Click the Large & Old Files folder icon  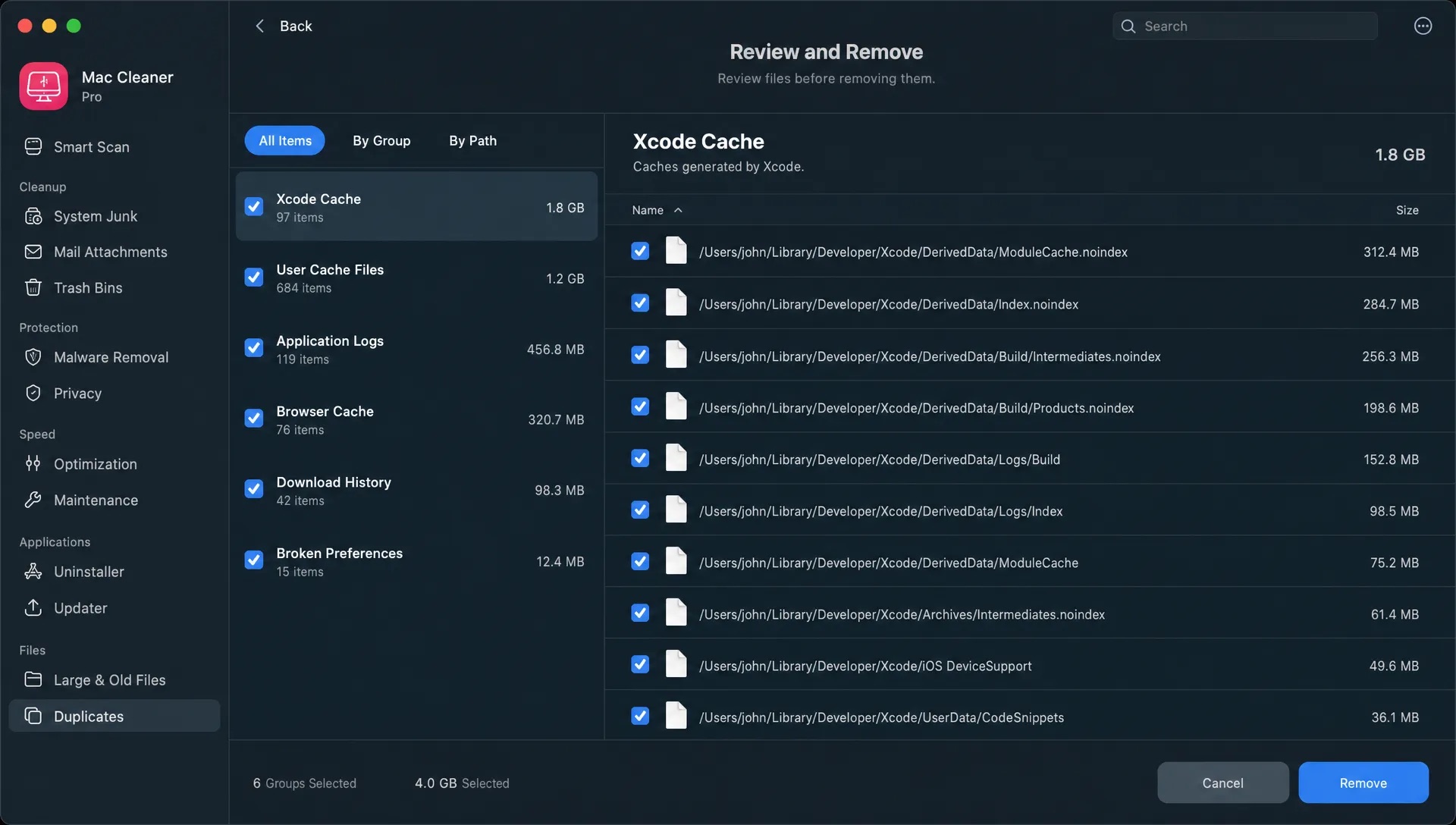tap(33, 679)
